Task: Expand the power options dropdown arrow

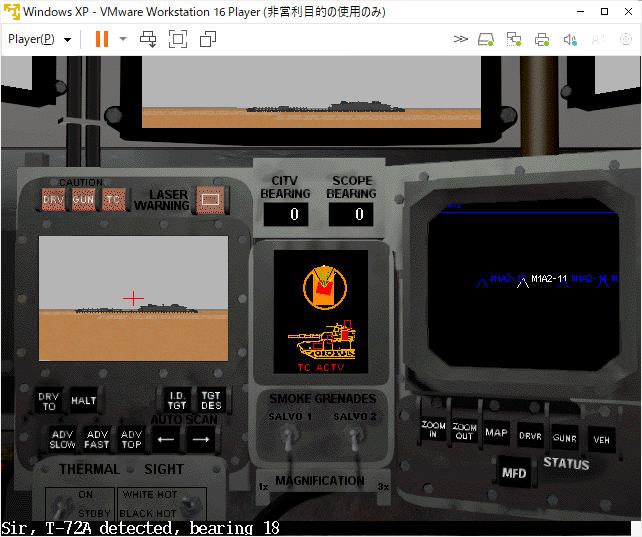Action: click(x=123, y=39)
